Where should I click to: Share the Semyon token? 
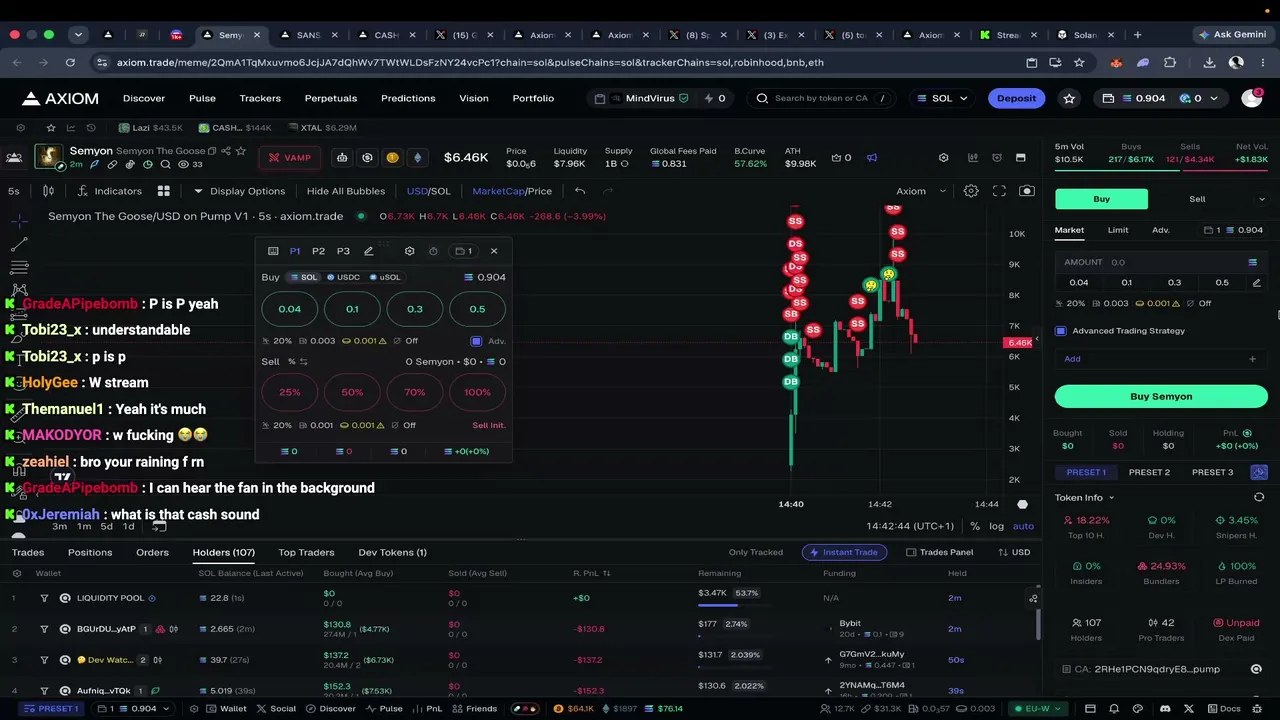[226, 151]
